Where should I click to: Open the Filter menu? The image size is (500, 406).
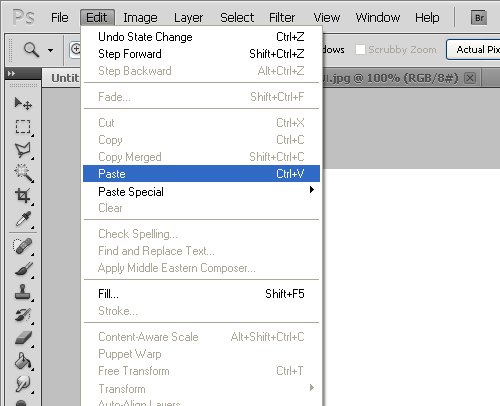tap(282, 17)
